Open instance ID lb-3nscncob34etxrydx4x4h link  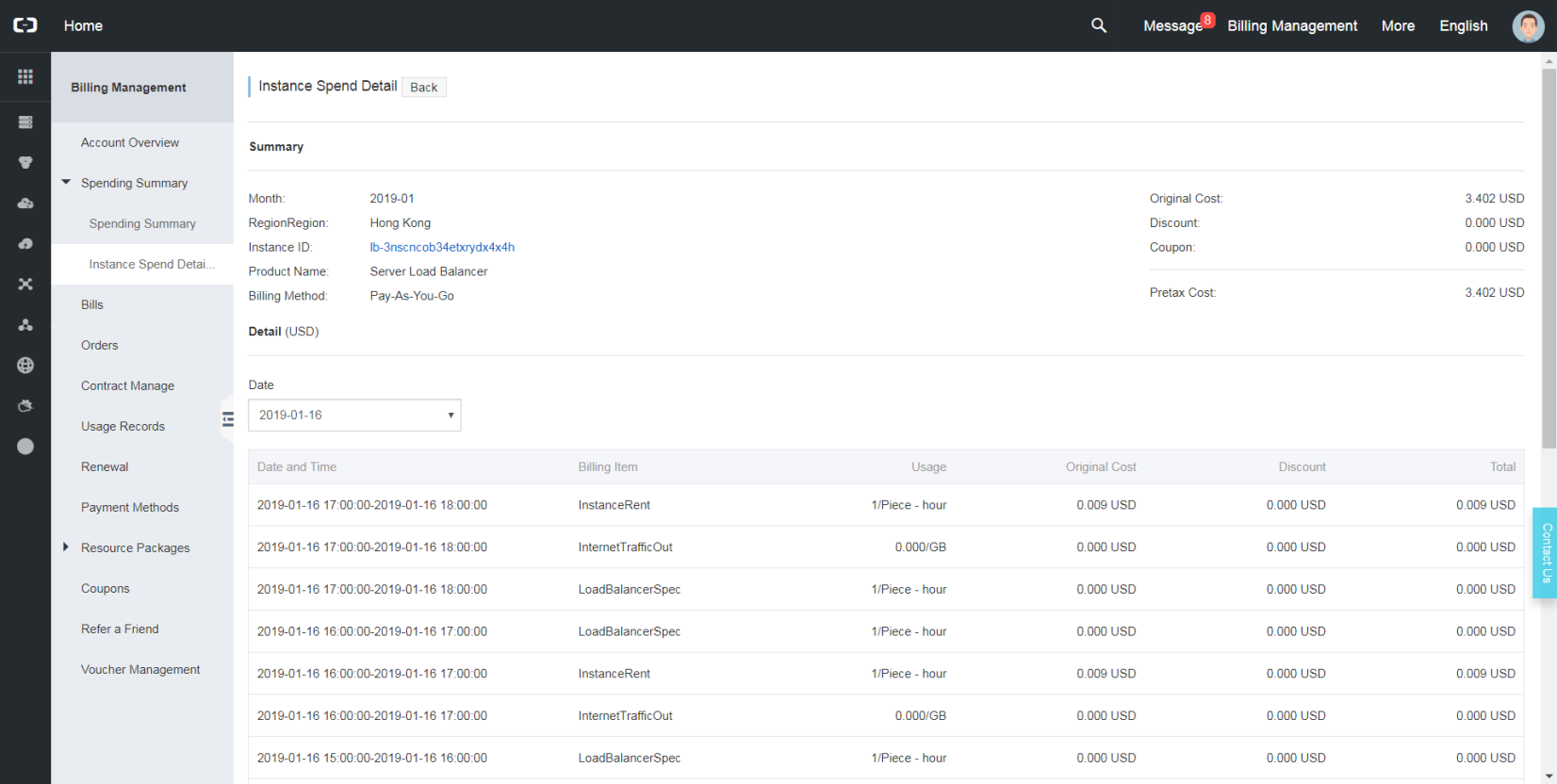(x=442, y=248)
